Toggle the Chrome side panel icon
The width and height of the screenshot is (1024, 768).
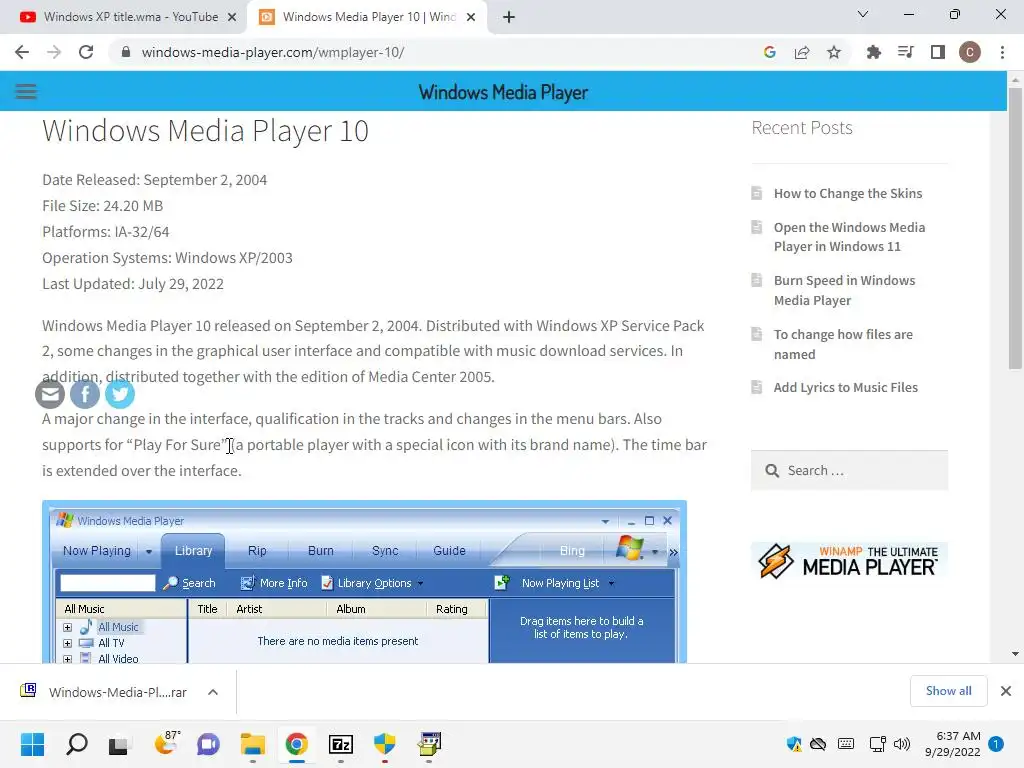(938, 52)
